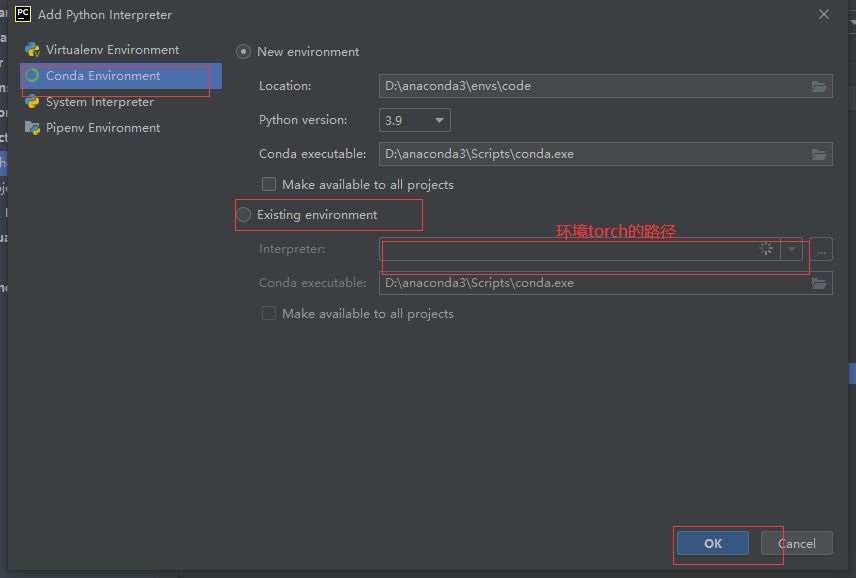Click the Pipenv folder icon

tap(32, 128)
